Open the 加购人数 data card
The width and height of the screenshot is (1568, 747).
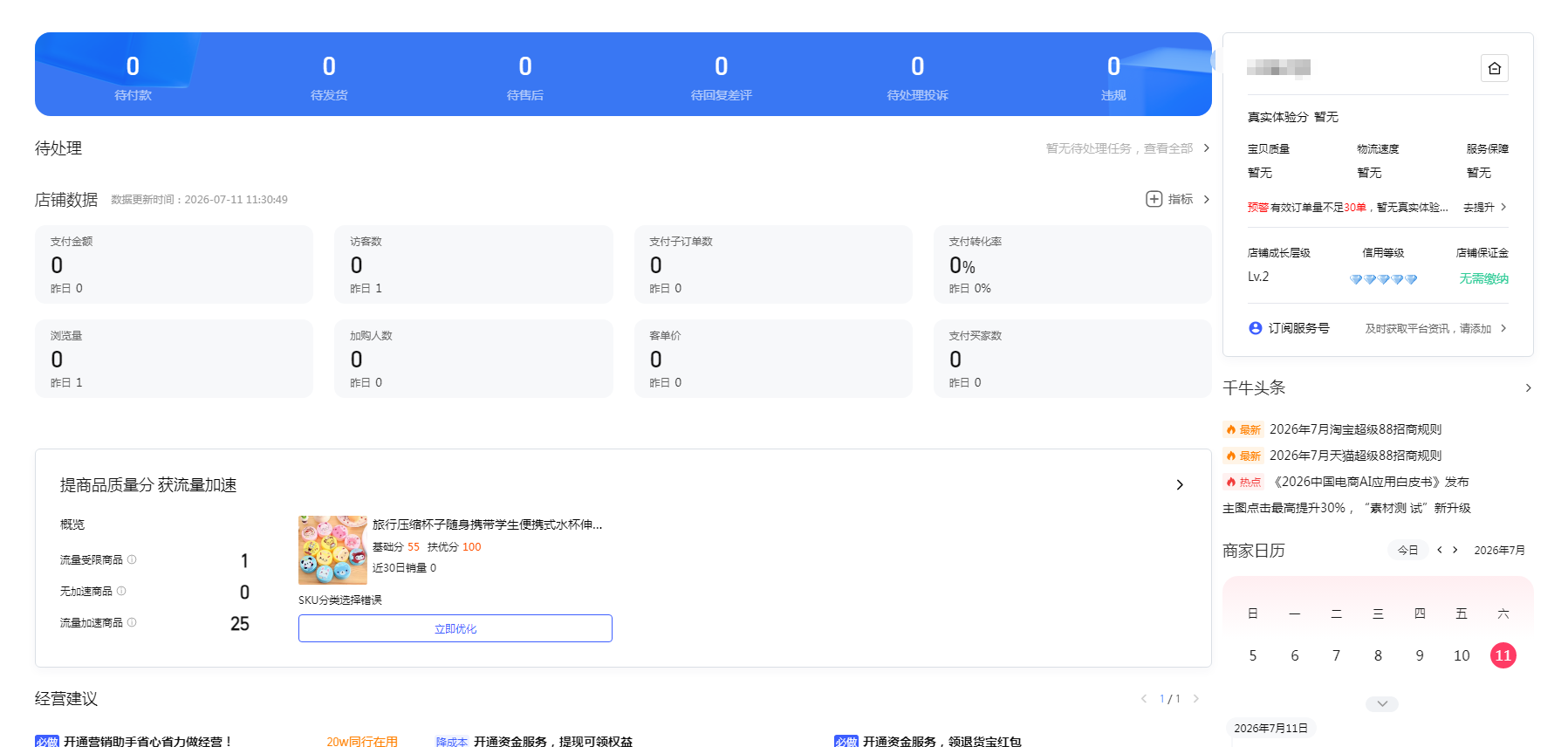[x=474, y=359]
